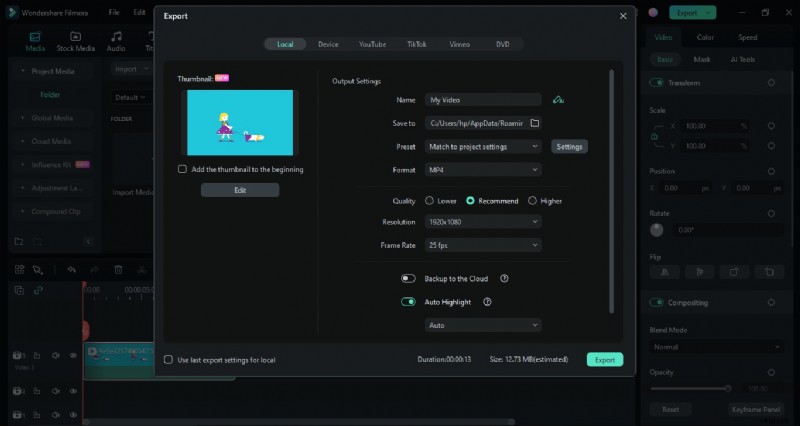Select the Higher quality radio button

click(532, 201)
